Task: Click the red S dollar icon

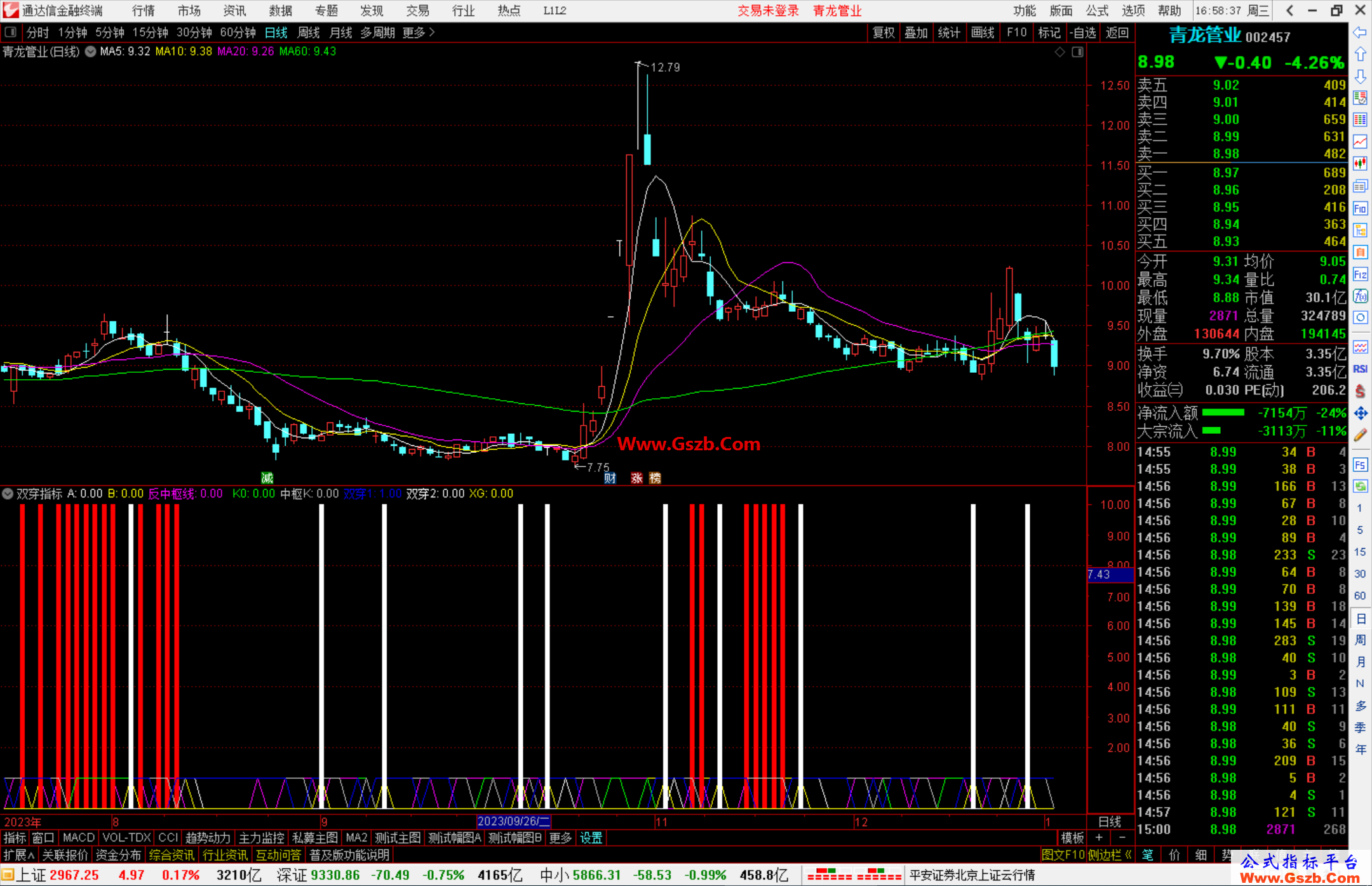Action: tap(1360, 391)
